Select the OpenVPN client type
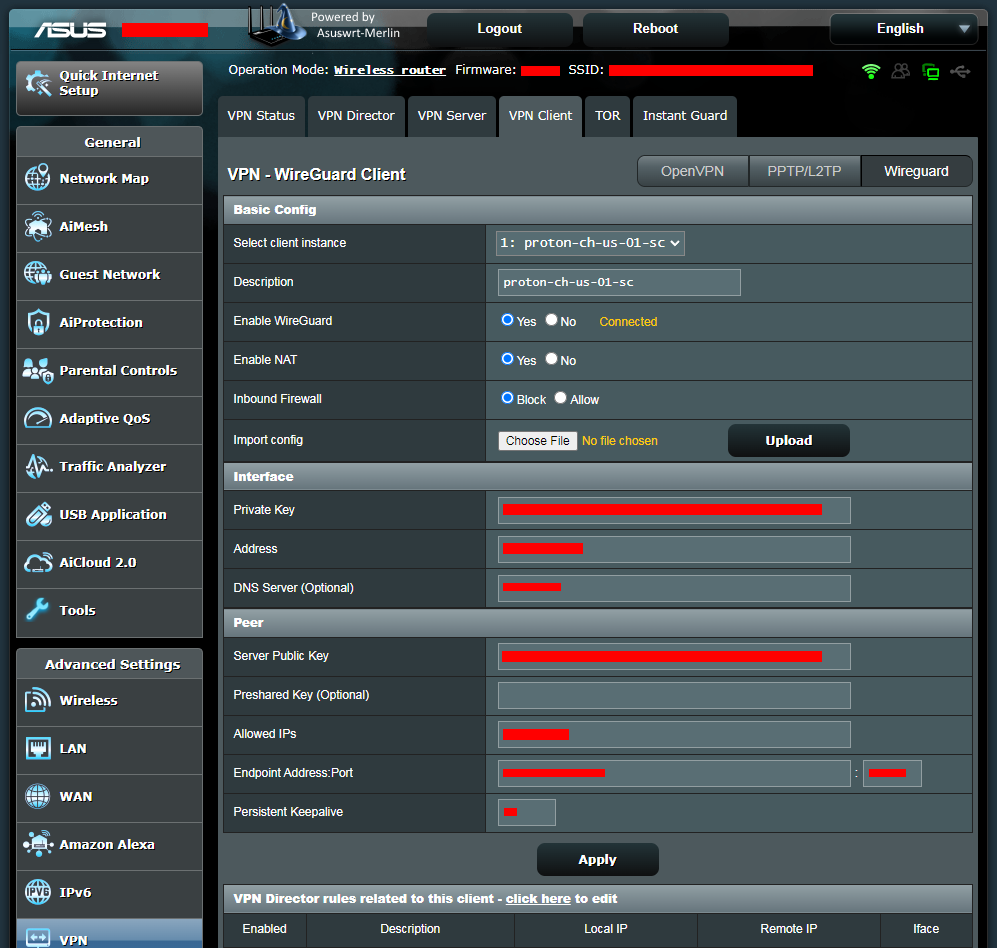 692,171
